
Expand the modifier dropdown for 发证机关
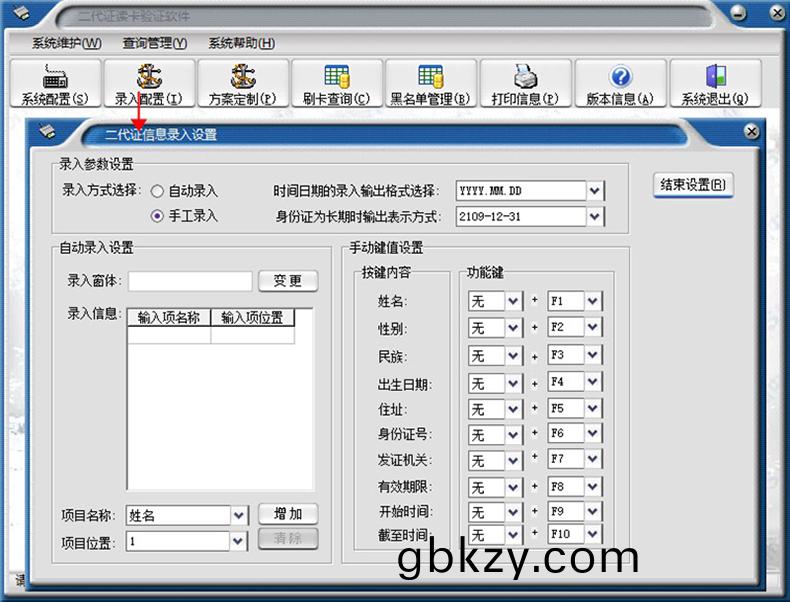513,460
